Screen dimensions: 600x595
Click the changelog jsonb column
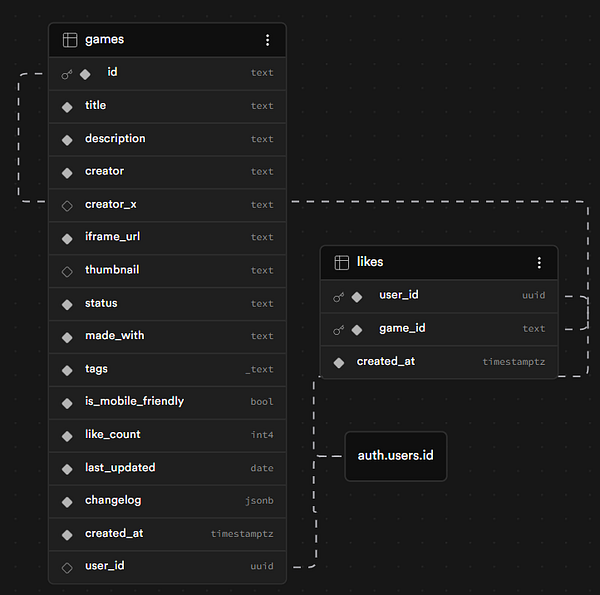click(x=167, y=501)
